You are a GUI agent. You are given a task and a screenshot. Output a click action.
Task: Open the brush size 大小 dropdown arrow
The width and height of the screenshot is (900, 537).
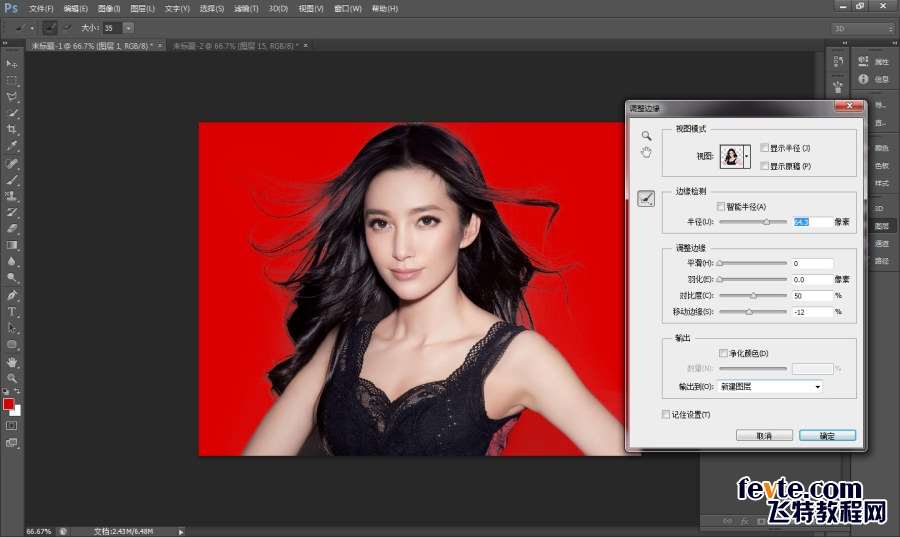point(129,28)
